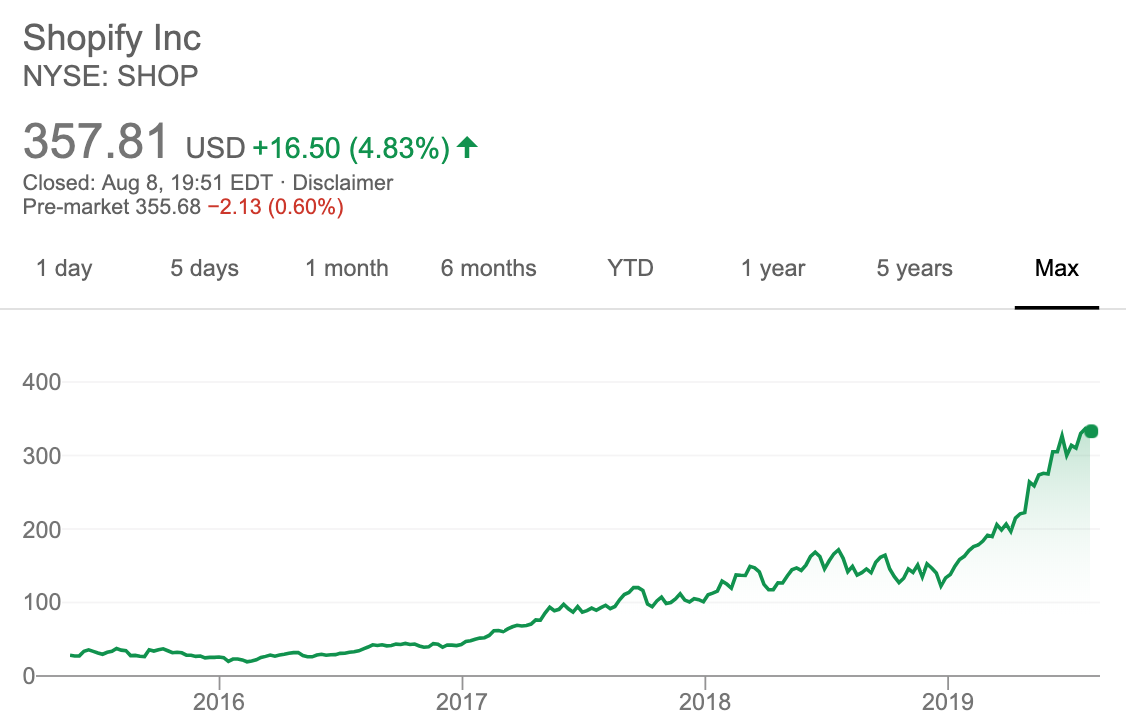Click the −2.13 (0.60%) pre-market change
Screen dimensions: 1126x726
click(276, 207)
